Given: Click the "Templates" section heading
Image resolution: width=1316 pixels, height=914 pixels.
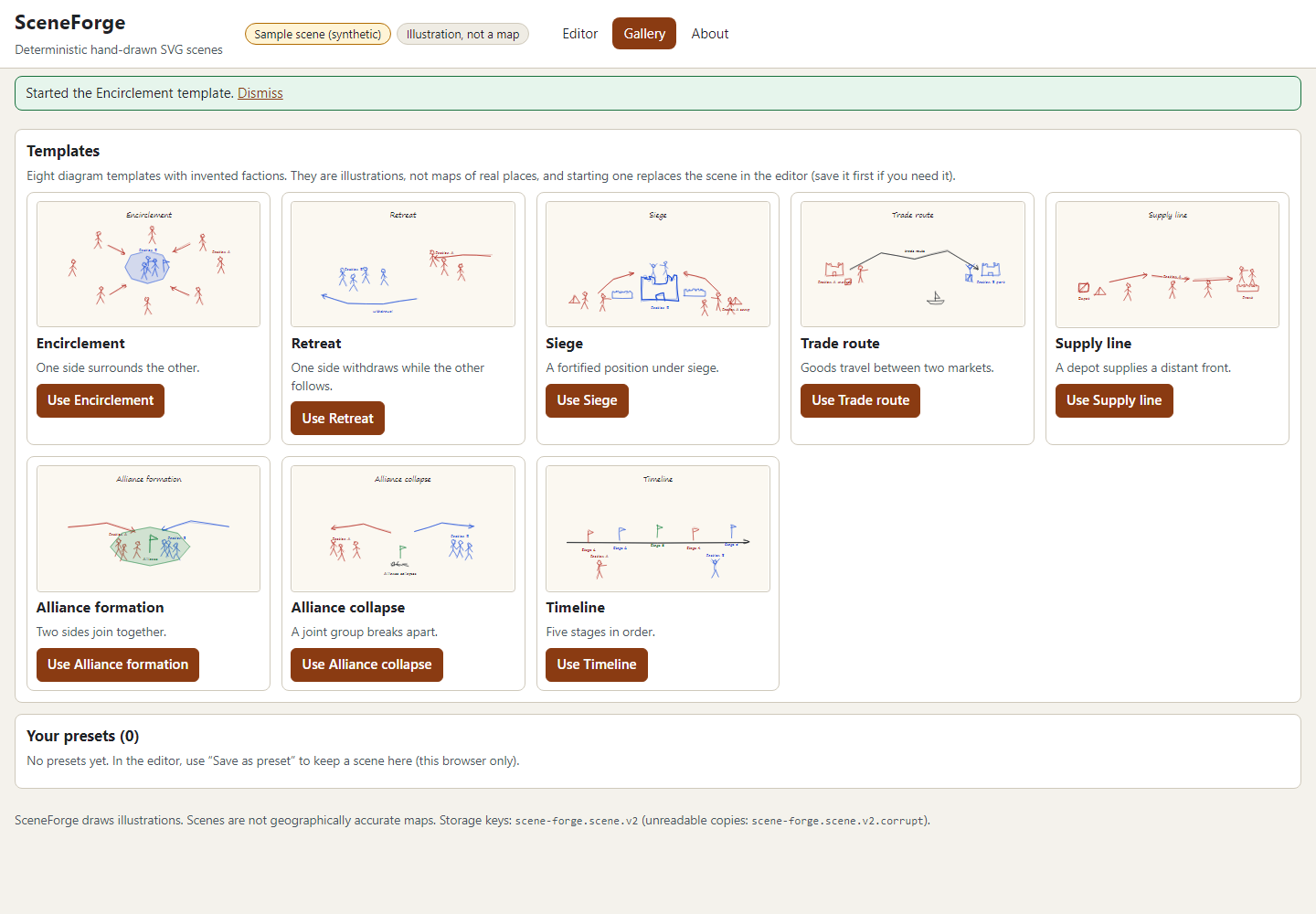Looking at the screenshot, I should 63,151.
